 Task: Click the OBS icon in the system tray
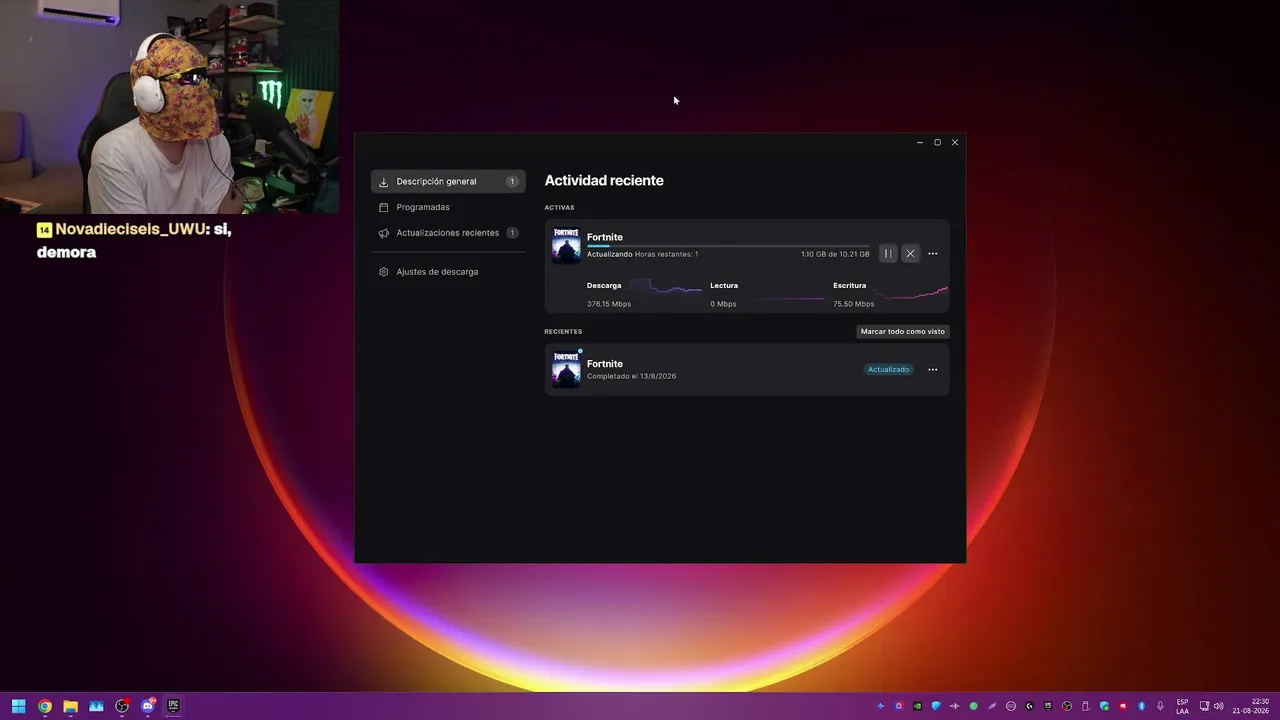pyautogui.click(x=1067, y=706)
